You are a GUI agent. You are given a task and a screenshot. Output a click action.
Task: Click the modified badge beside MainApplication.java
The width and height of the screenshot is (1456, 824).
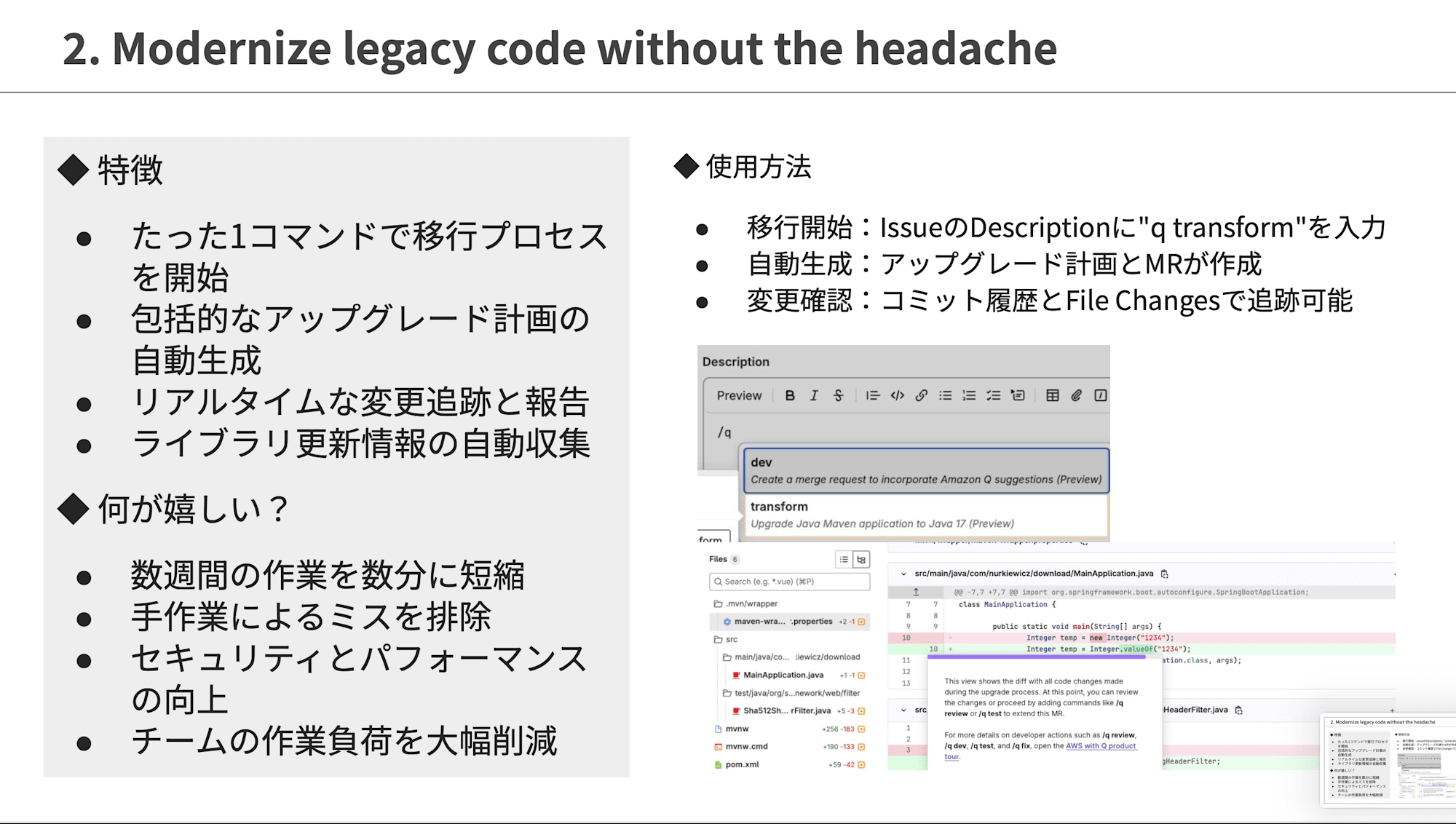click(861, 676)
